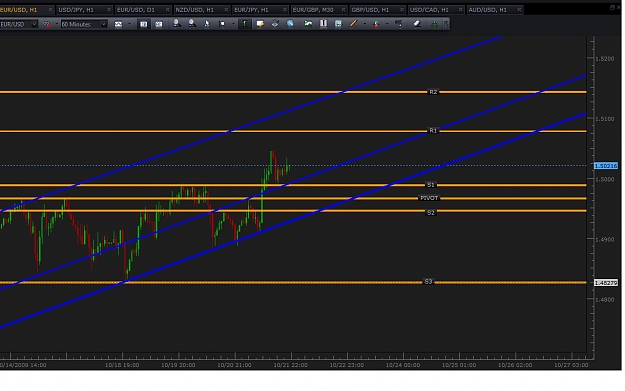625x391 pixels.
Task: Select the PIVOT line label
Action: pyautogui.click(x=429, y=198)
